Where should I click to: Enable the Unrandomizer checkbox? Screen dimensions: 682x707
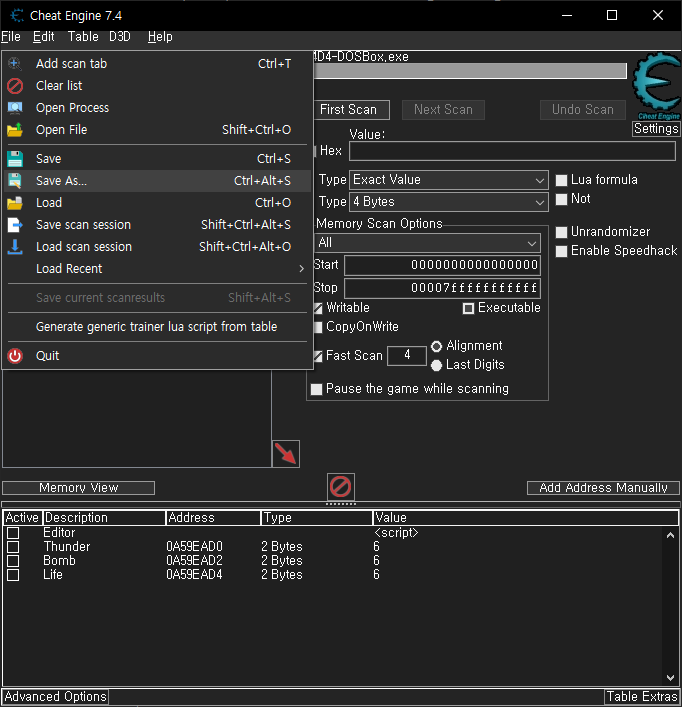coord(561,232)
